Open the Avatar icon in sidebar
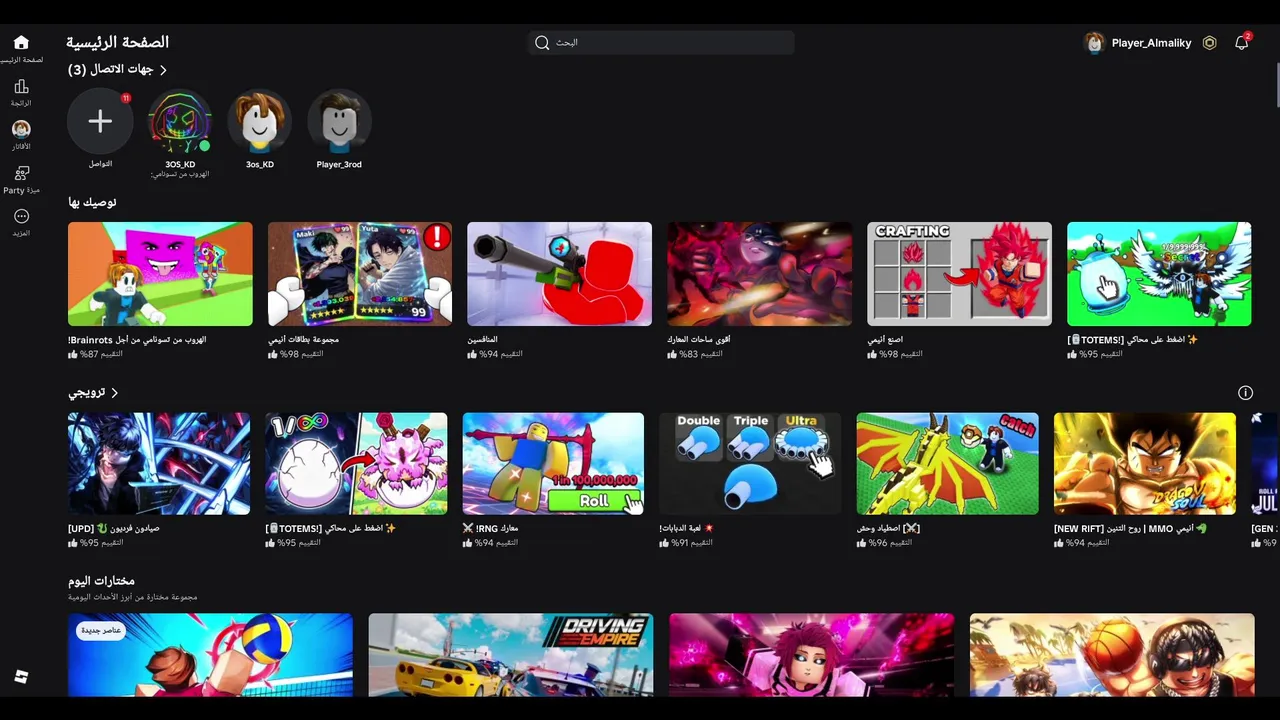 pos(21,129)
